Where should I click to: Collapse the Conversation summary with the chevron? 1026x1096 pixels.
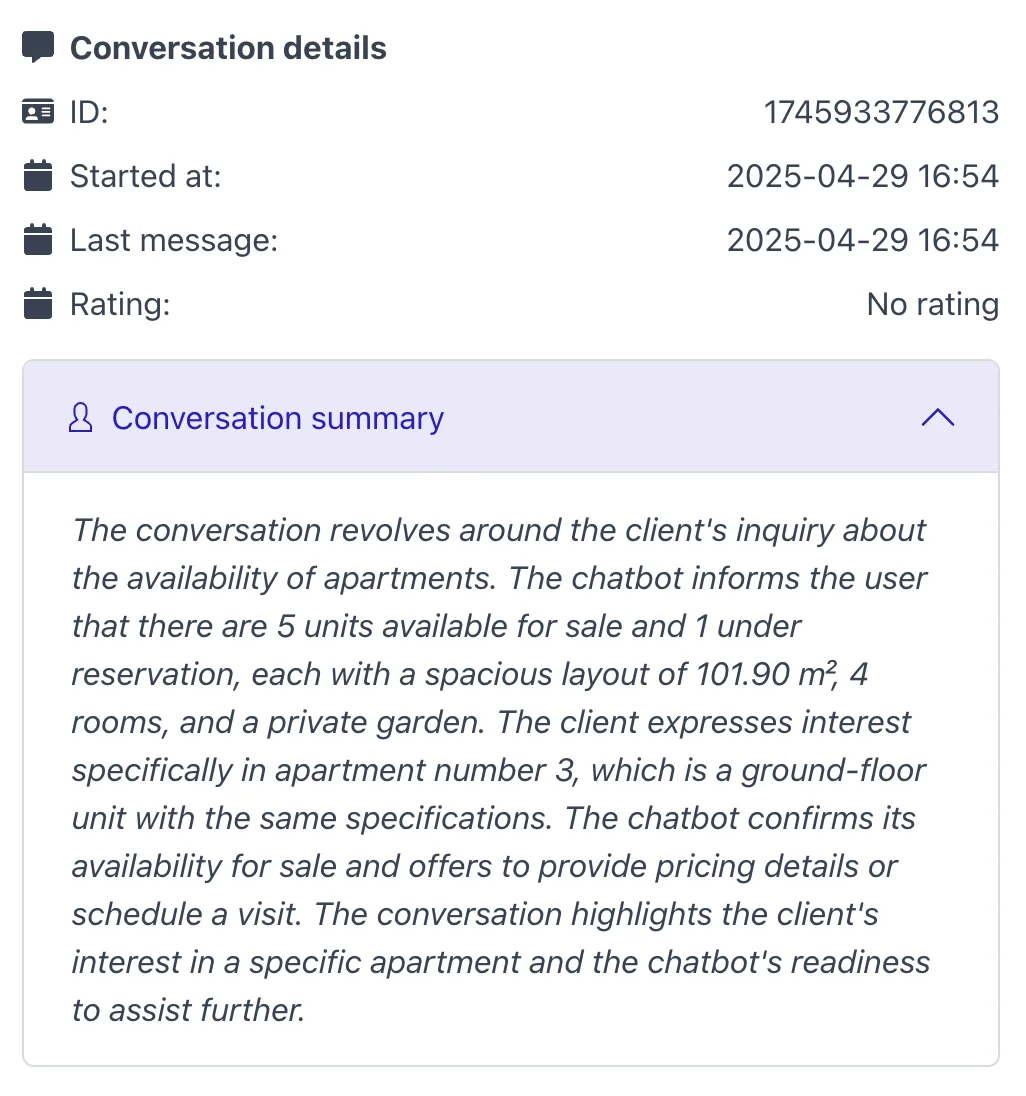[x=937, y=418]
